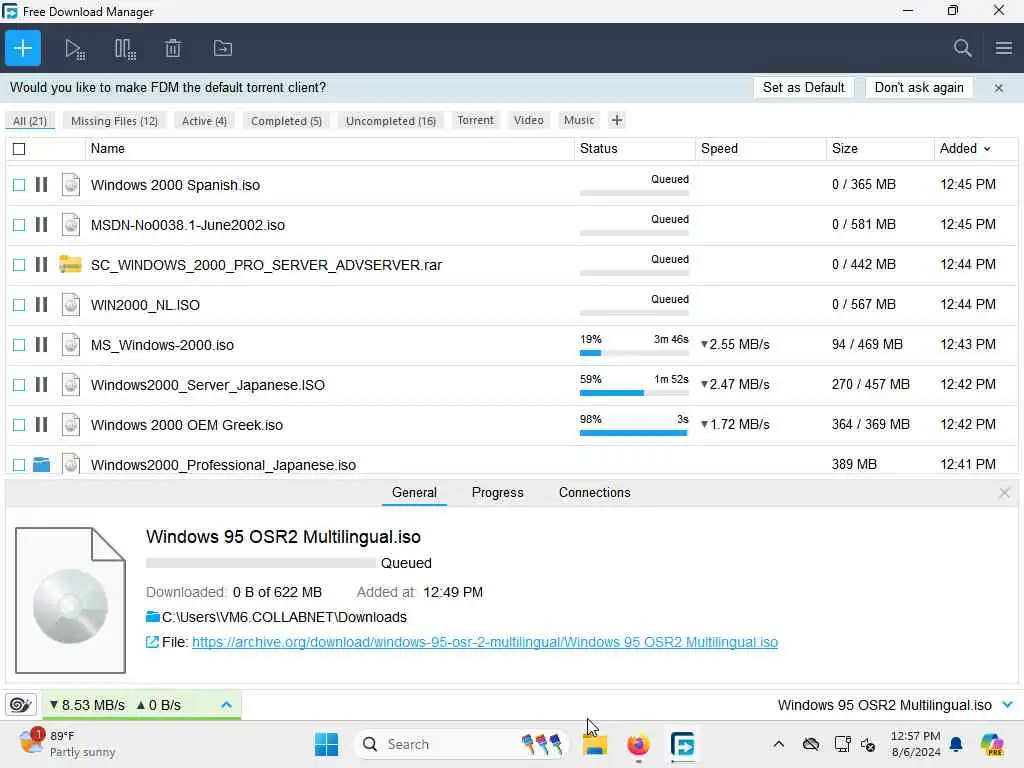The width and height of the screenshot is (1024, 768).
Task: Click the pause selected downloads toolbar icon
Action: (125, 49)
